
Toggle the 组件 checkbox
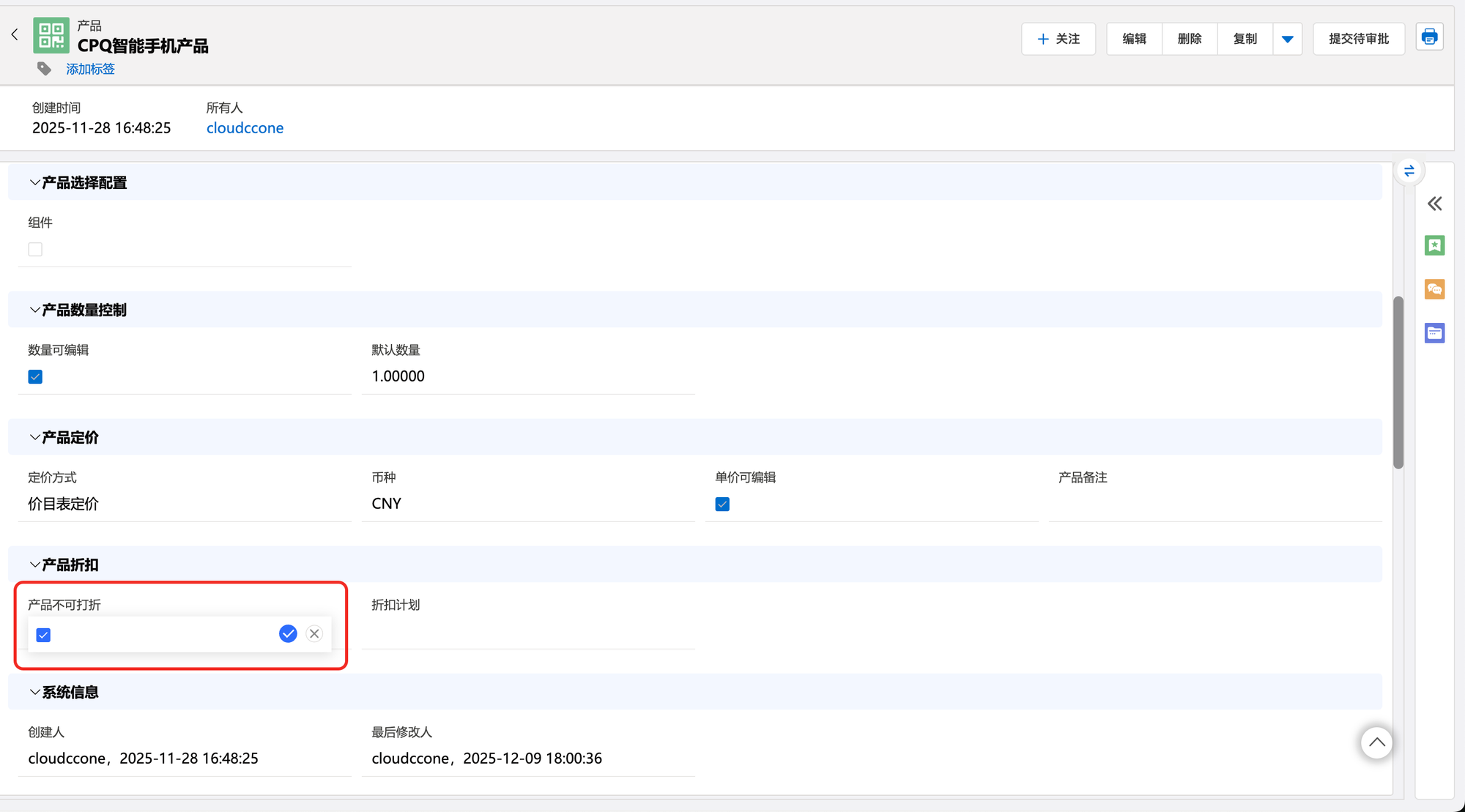(35, 250)
